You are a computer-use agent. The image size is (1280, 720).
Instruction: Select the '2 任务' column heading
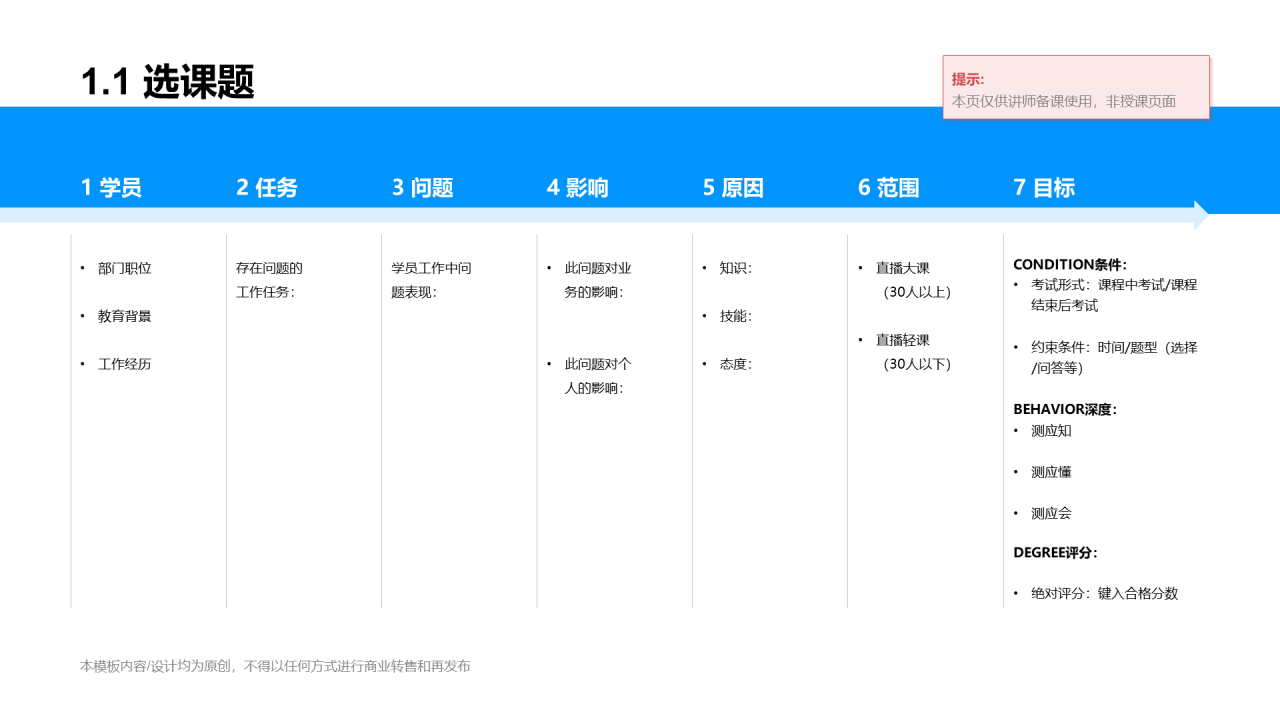click(267, 187)
